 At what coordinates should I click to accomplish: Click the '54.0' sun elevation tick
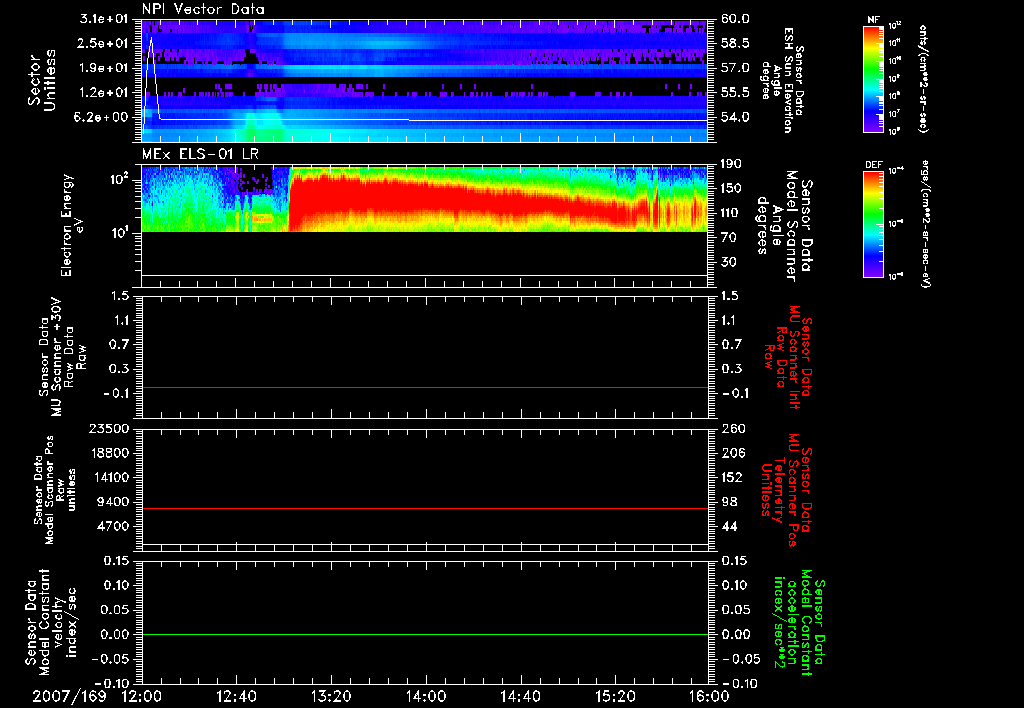tap(735, 118)
